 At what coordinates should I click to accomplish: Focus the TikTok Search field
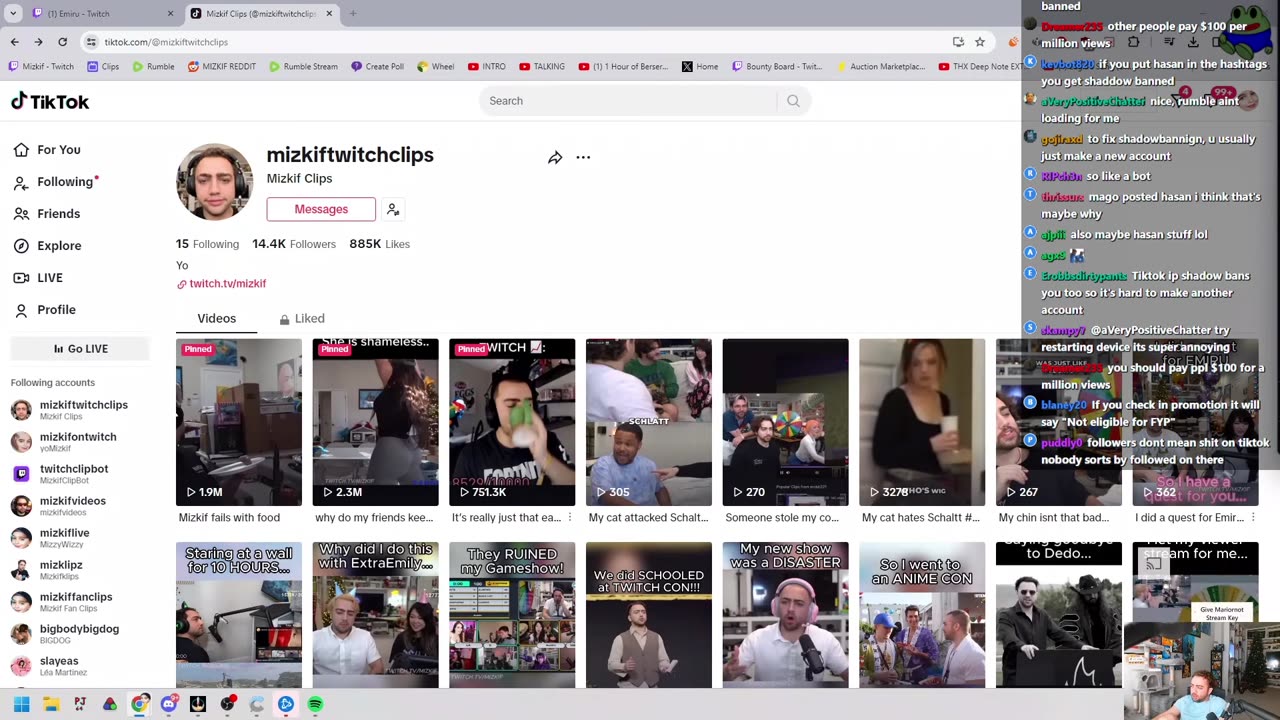pyautogui.click(x=630, y=101)
